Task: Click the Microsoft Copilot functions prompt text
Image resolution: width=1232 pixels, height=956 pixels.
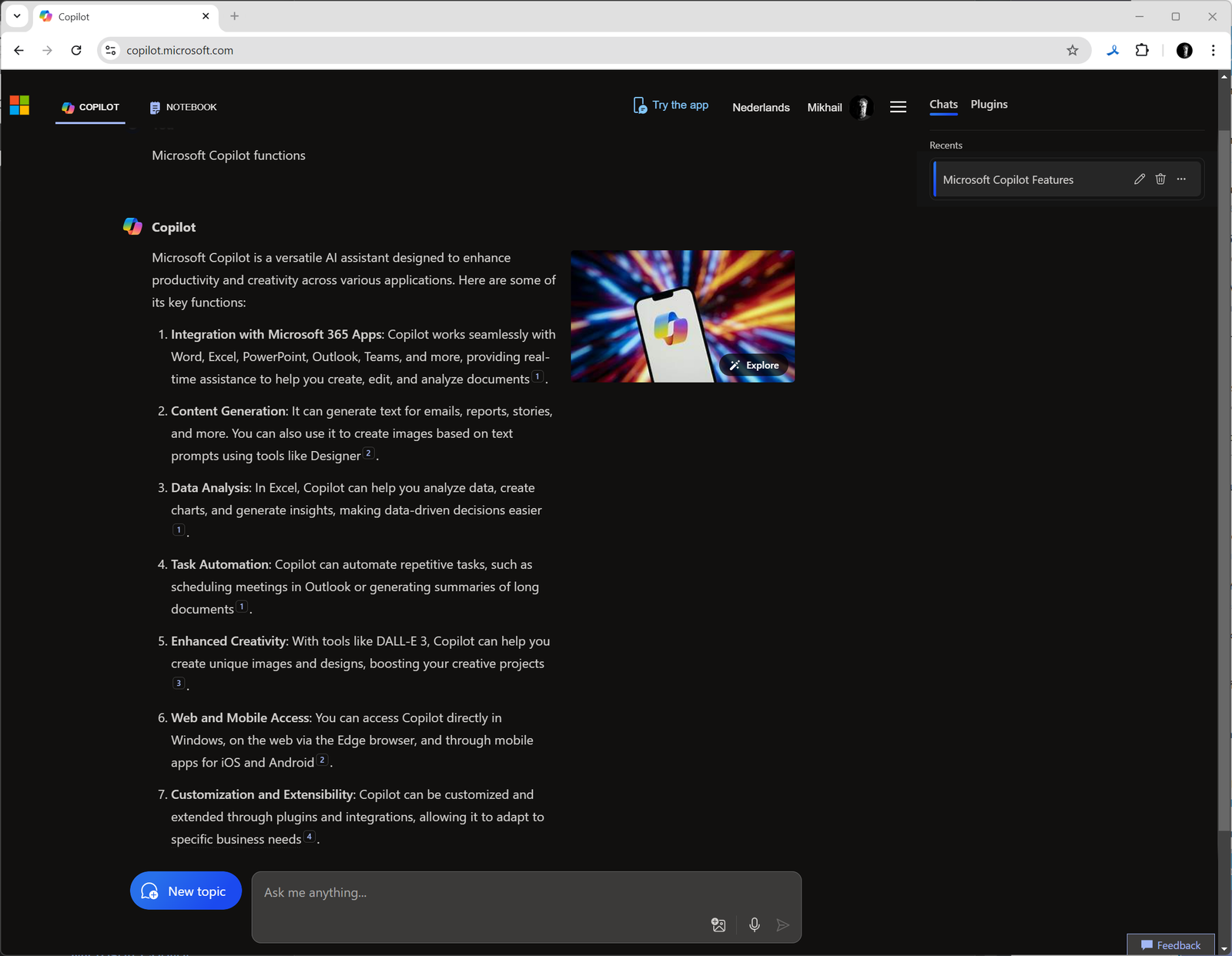Action: coord(229,155)
